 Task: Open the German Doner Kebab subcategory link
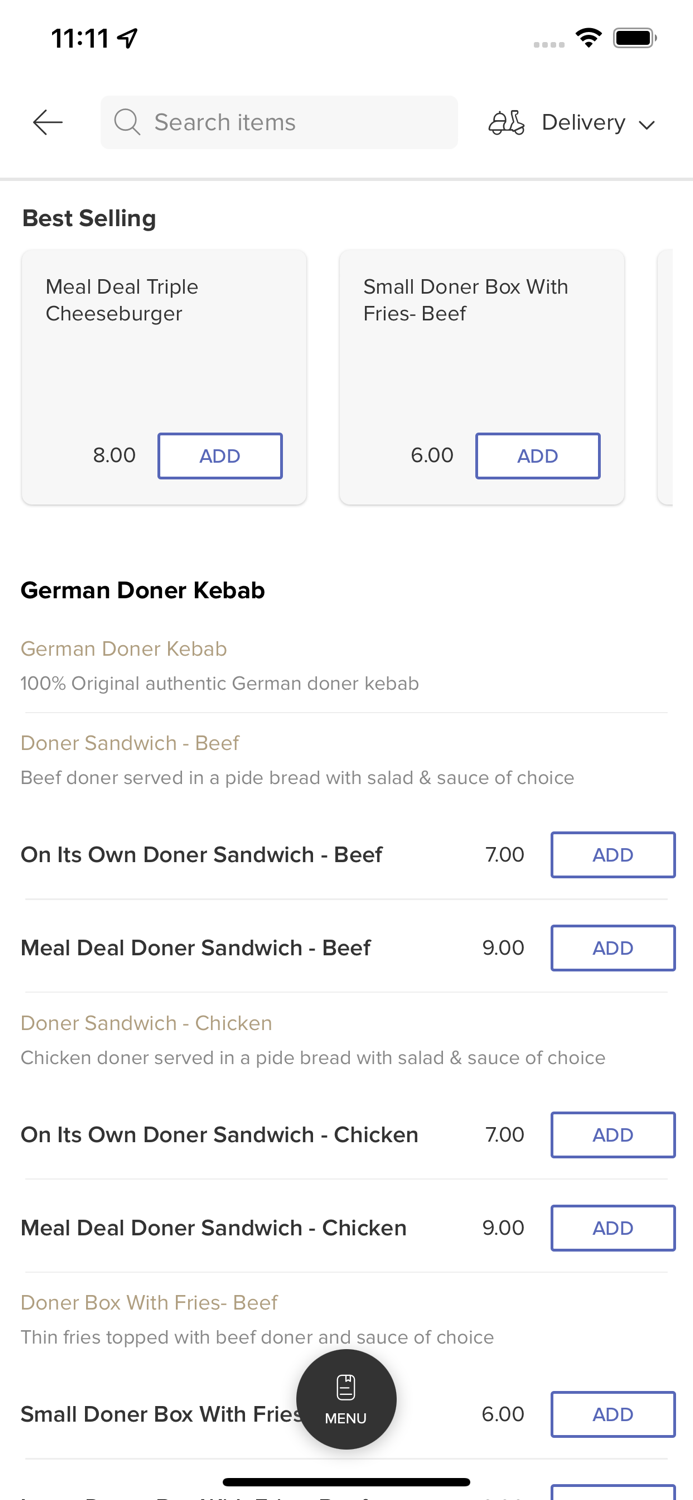(124, 649)
